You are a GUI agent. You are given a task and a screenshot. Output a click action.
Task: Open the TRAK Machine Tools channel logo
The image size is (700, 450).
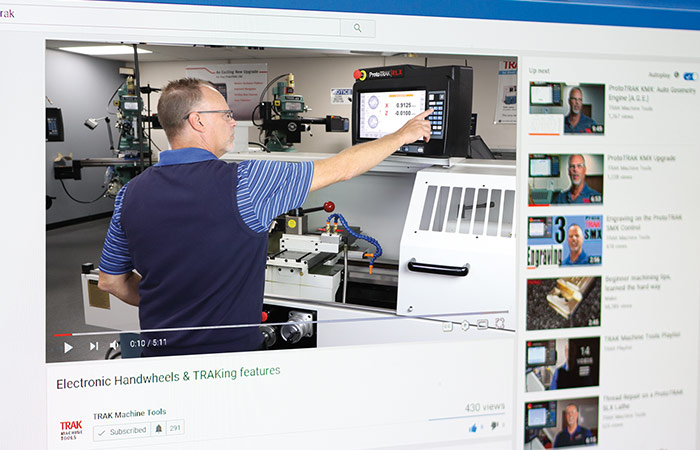(71, 430)
